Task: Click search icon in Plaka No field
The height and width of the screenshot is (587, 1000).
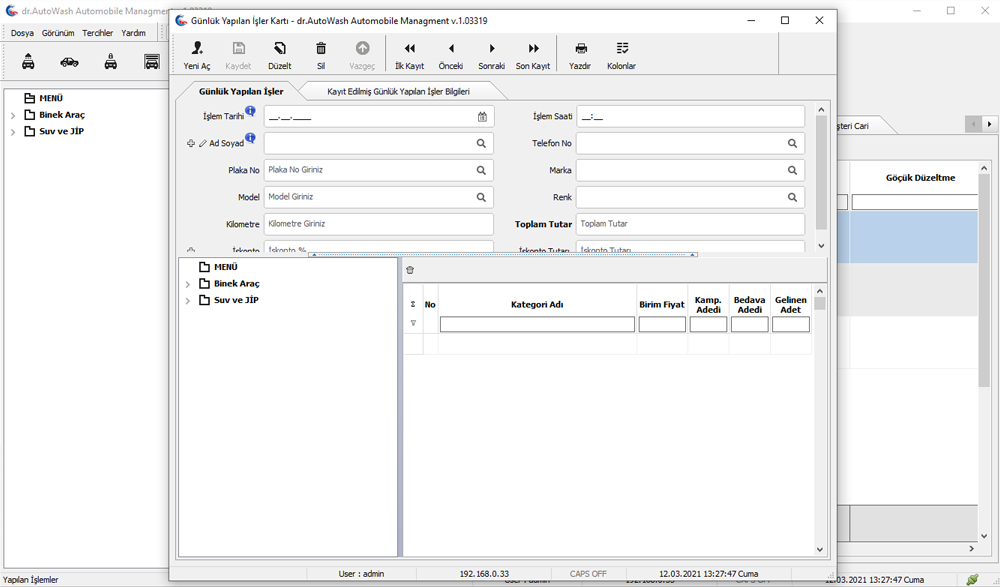Action: [x=481, y=171]
